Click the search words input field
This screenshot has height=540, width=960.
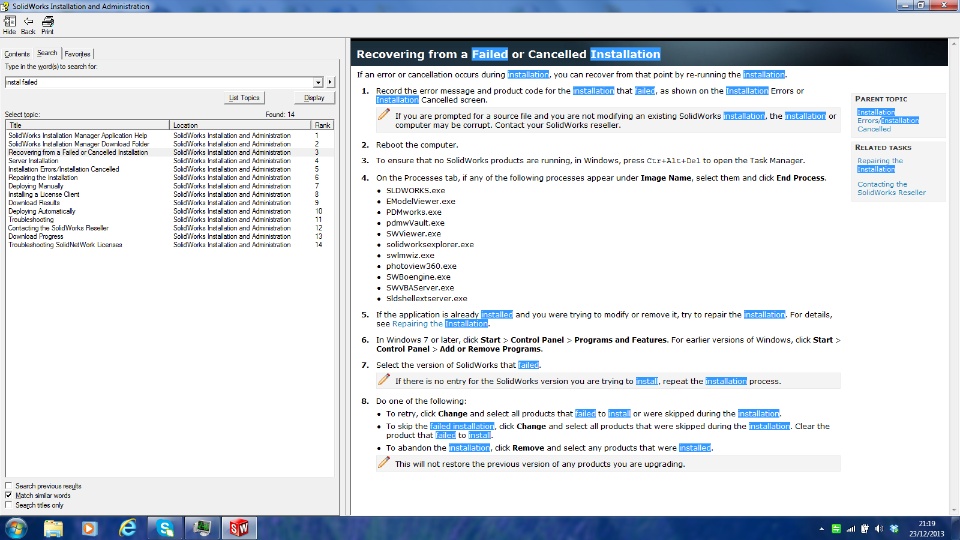tap(159, 82)
